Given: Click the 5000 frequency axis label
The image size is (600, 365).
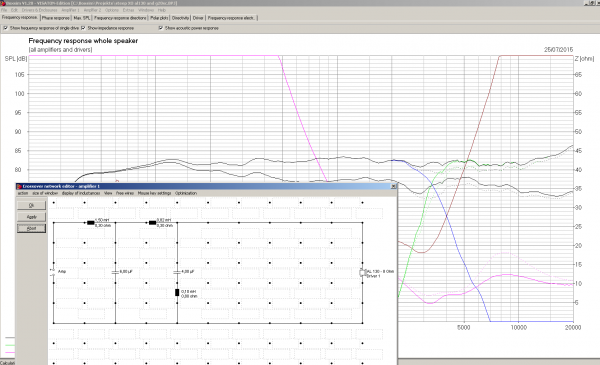Looking at the screenshot, I should [x=463, y=328].
